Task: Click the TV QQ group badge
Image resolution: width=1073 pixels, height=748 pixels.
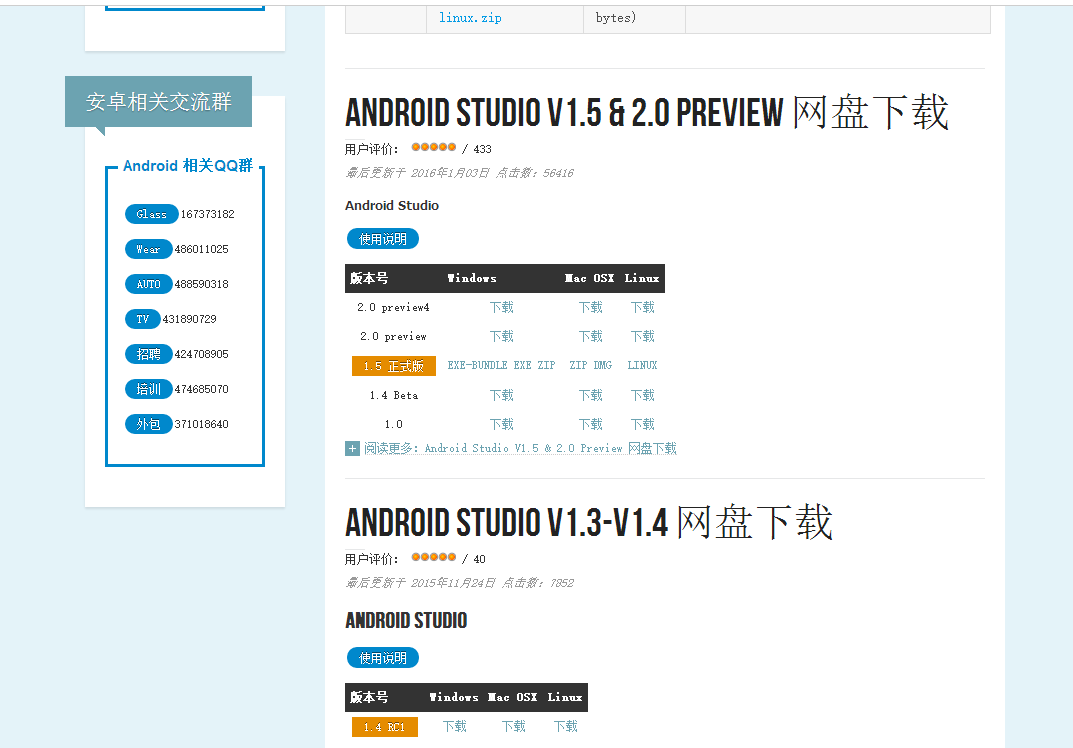Action: (x=142, y=319)
